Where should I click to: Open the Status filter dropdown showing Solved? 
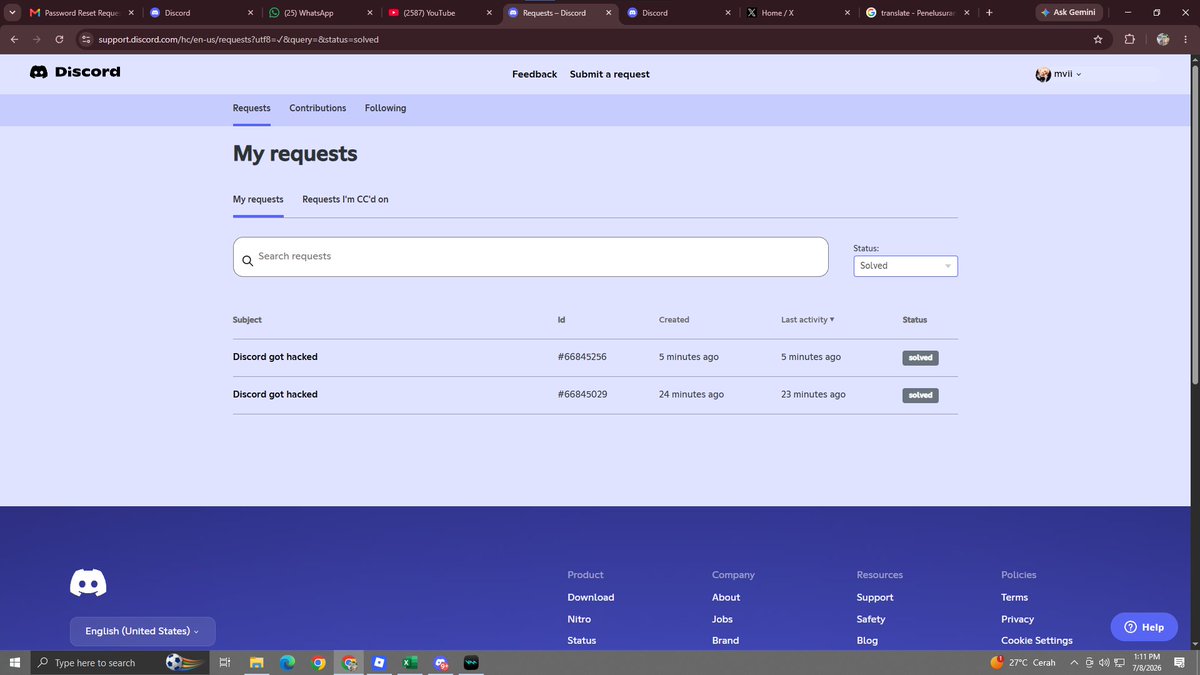click(905, 266)
